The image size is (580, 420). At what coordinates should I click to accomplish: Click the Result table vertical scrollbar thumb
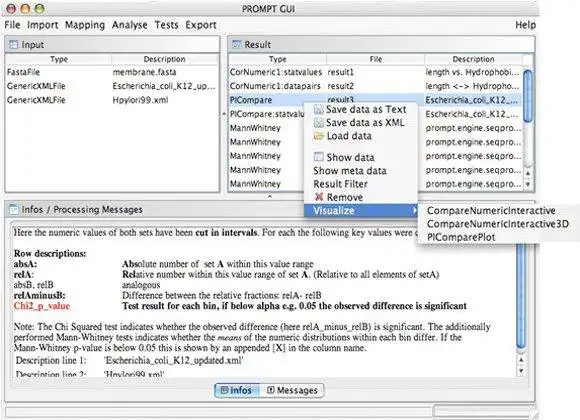(x=528, y=96)
